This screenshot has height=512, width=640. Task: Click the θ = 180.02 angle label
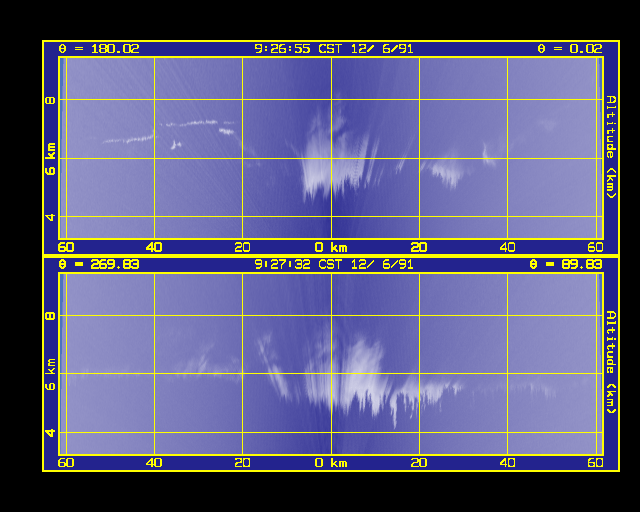99,49
